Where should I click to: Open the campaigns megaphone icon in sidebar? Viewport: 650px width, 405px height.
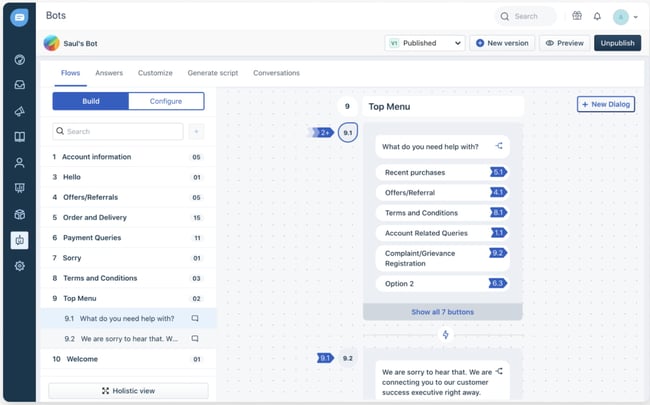(x=20, y=111)
